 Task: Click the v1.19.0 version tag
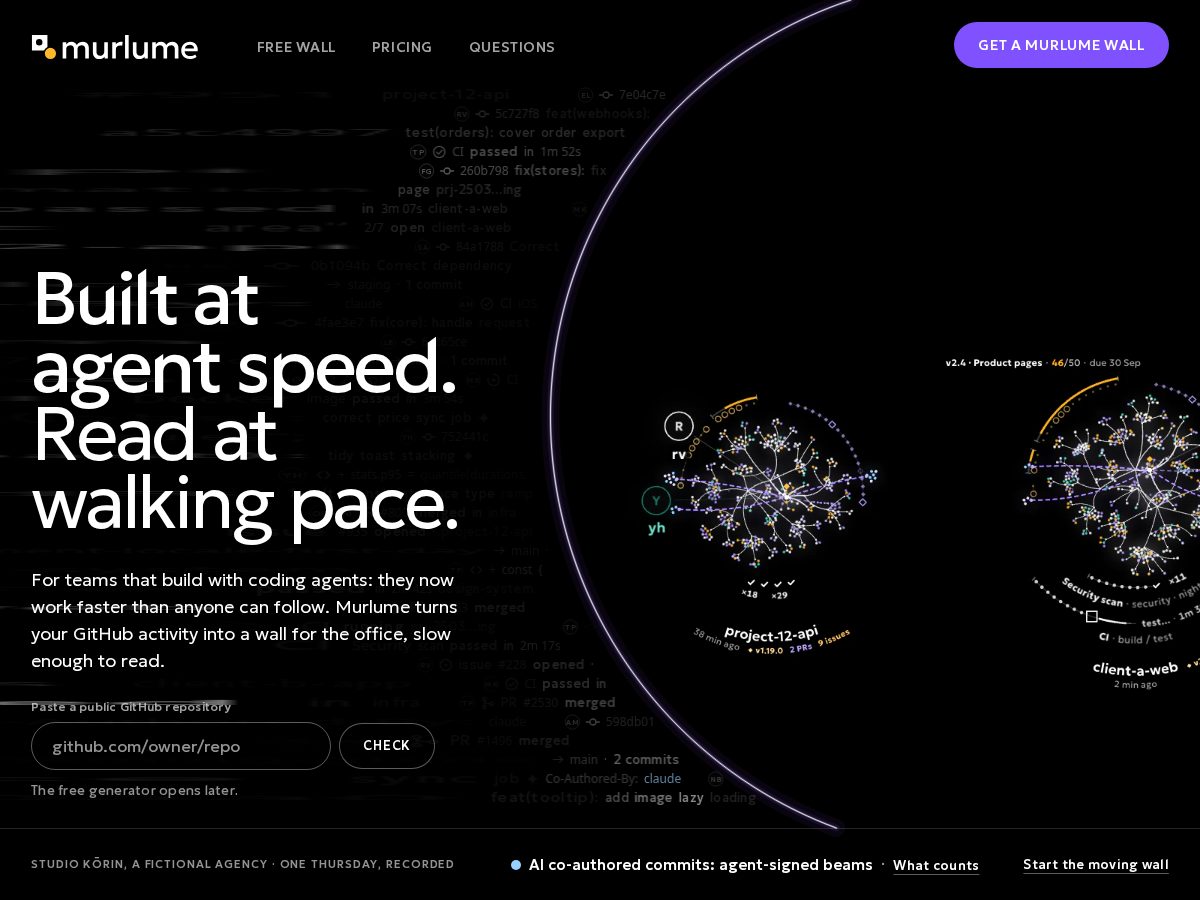pyautogui.click(x=766, y=650)
